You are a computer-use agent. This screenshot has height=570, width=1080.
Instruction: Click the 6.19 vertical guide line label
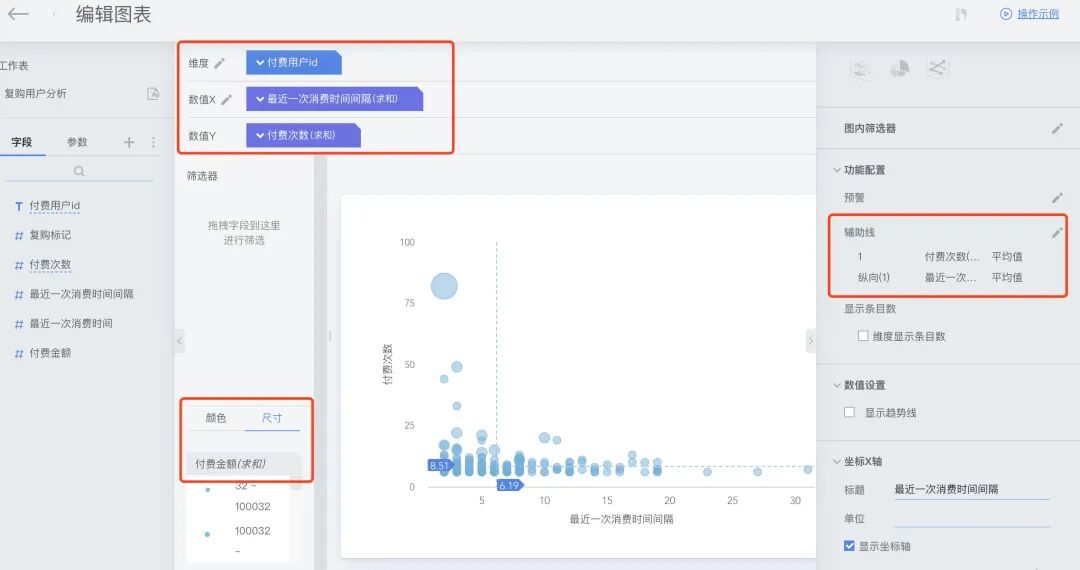[x=509, y=485]
